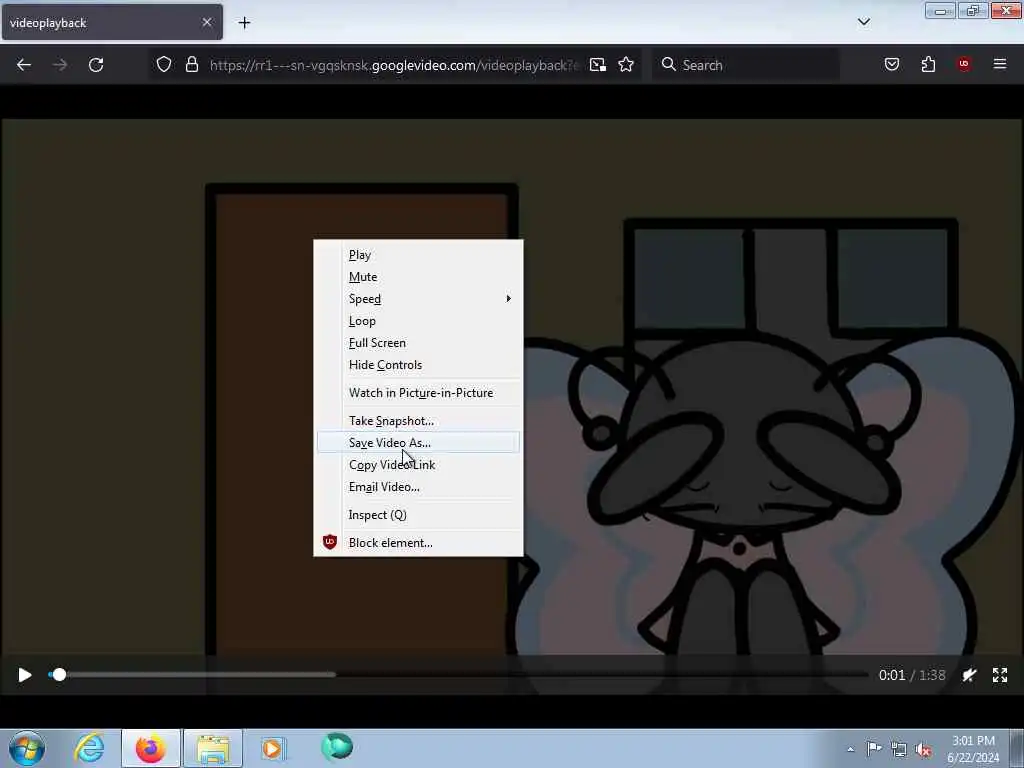Viewport: 1024px width, 768px height.
Task: Show hidden tray icons arrow
Action: point(850,749)
